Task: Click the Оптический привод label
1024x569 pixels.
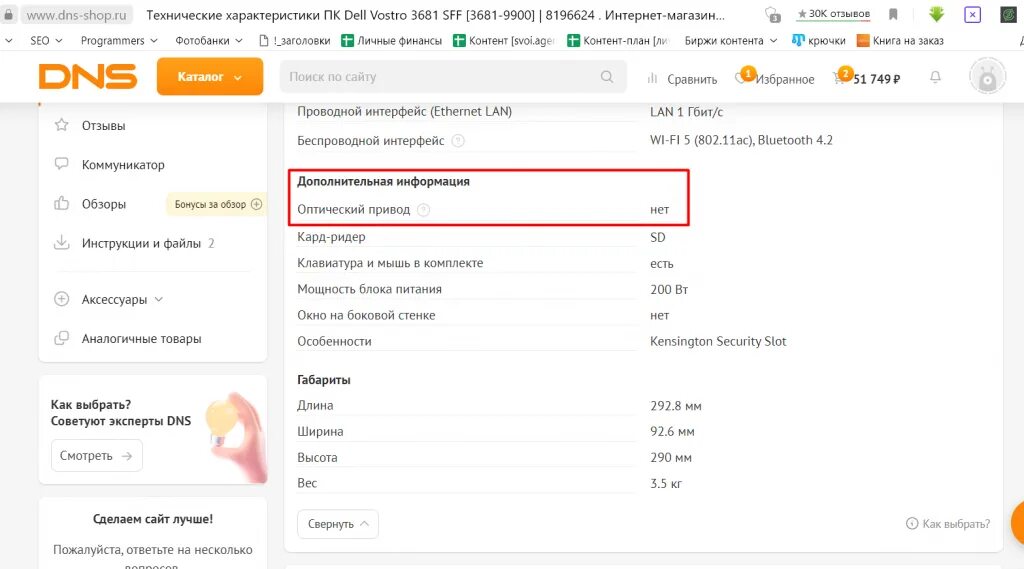Action: [353, 210]
